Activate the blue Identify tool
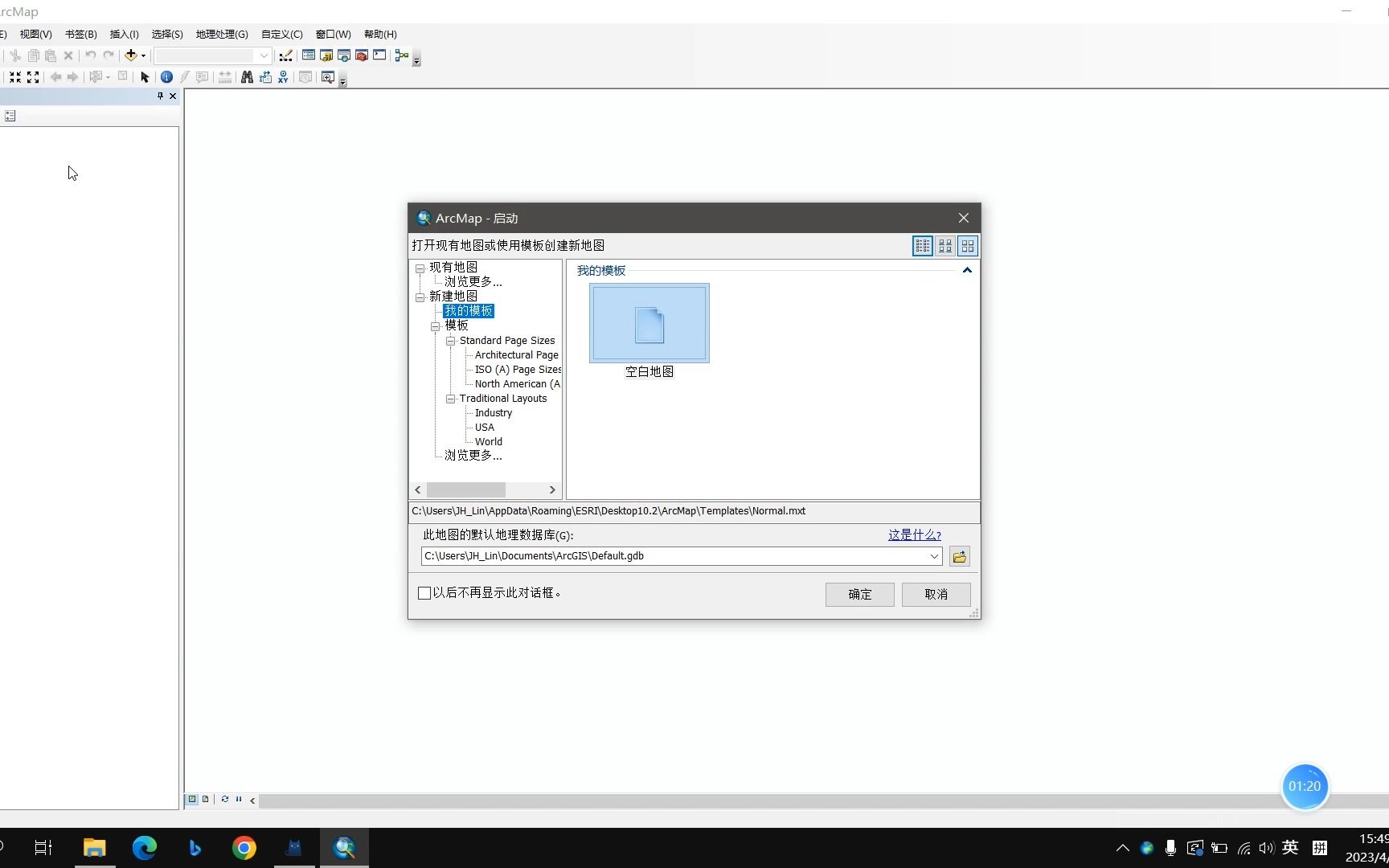This screenshot has width=1389, height=868. tap(166, 77)
